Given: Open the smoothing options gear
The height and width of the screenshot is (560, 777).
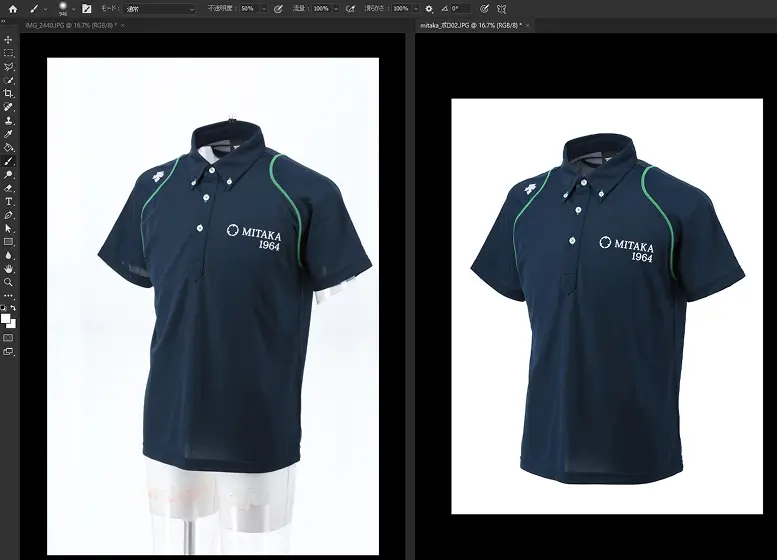Looking at the screenshot, I should 429,8.
